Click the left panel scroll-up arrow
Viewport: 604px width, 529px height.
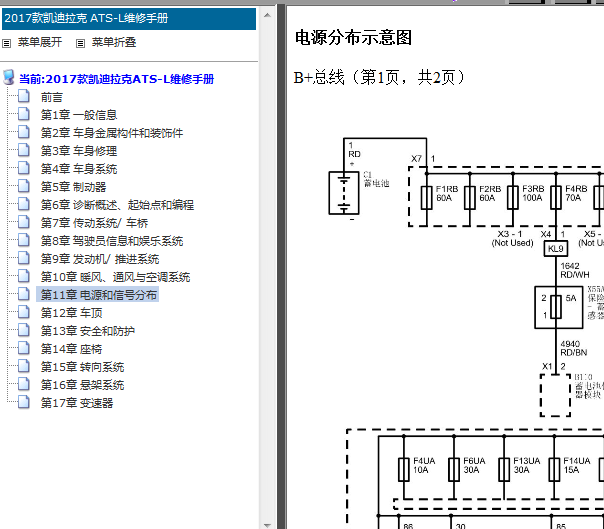pos(267,15)
